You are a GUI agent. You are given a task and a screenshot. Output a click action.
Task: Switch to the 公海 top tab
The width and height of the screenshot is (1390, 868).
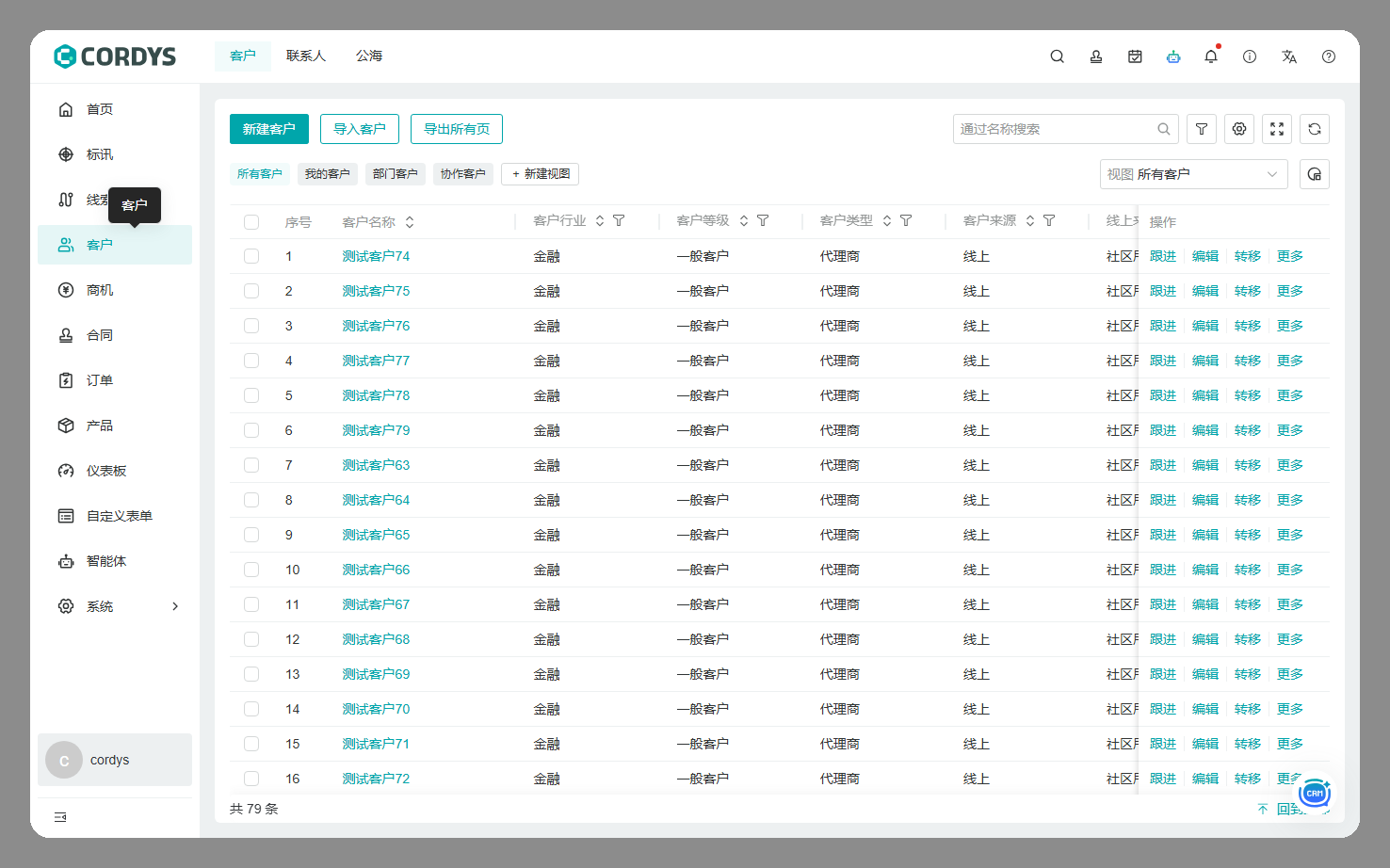369,56
